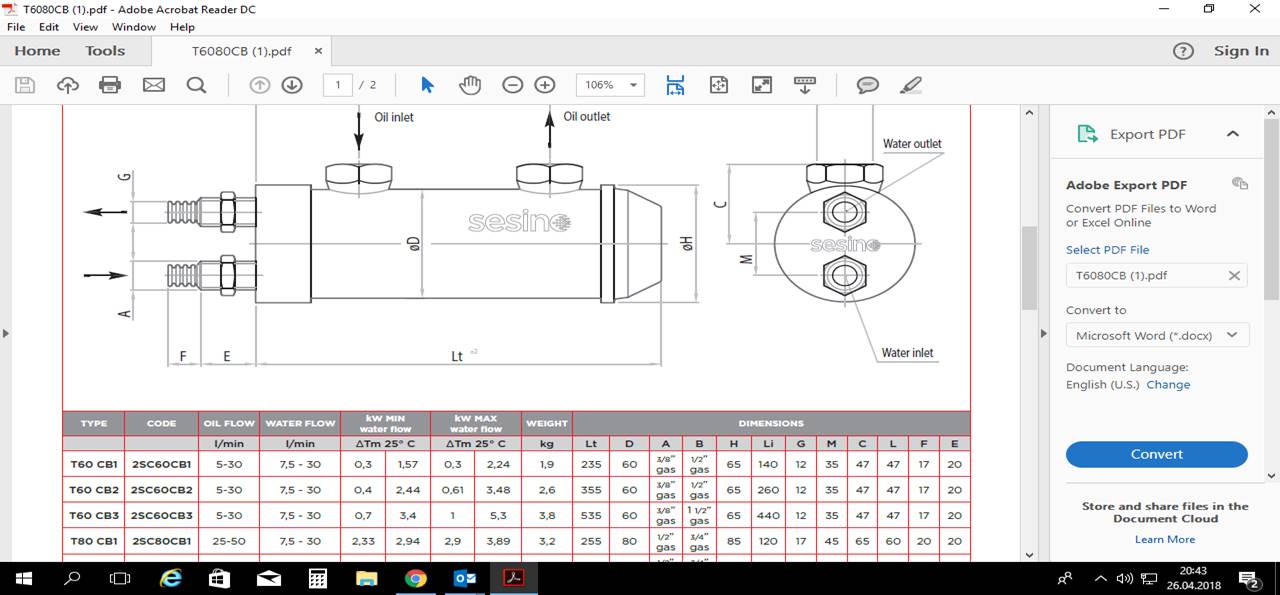This screenshot has height=595, width=1280.
Task: Switch to the Home tab
Action: click(37, 51)
